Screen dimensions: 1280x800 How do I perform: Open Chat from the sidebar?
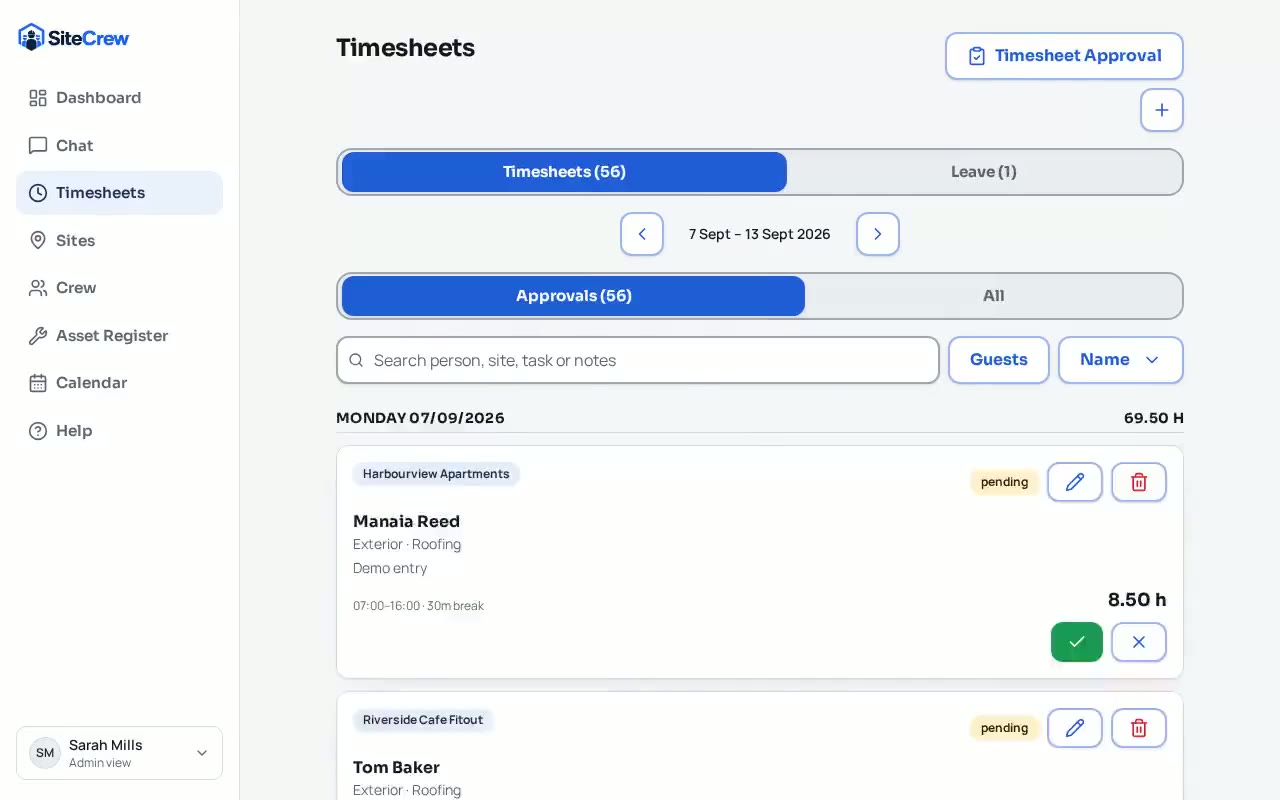[x=119, y=146]
